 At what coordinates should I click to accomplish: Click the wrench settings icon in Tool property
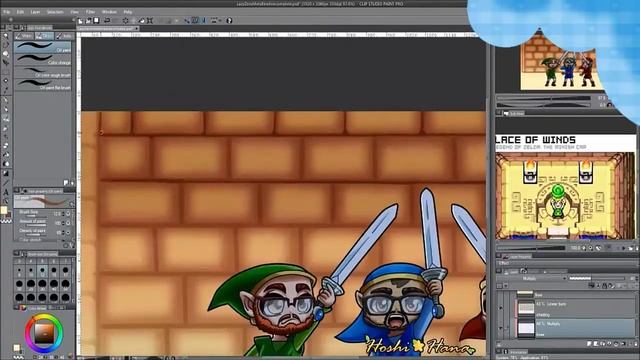tap(71, 244)
